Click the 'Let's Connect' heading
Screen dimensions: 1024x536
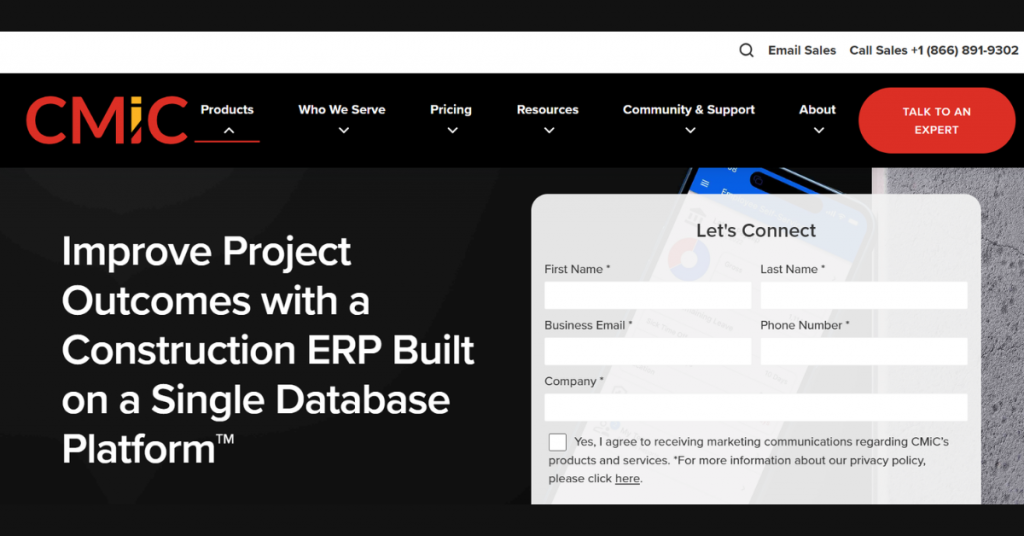(x=756, y=230)
